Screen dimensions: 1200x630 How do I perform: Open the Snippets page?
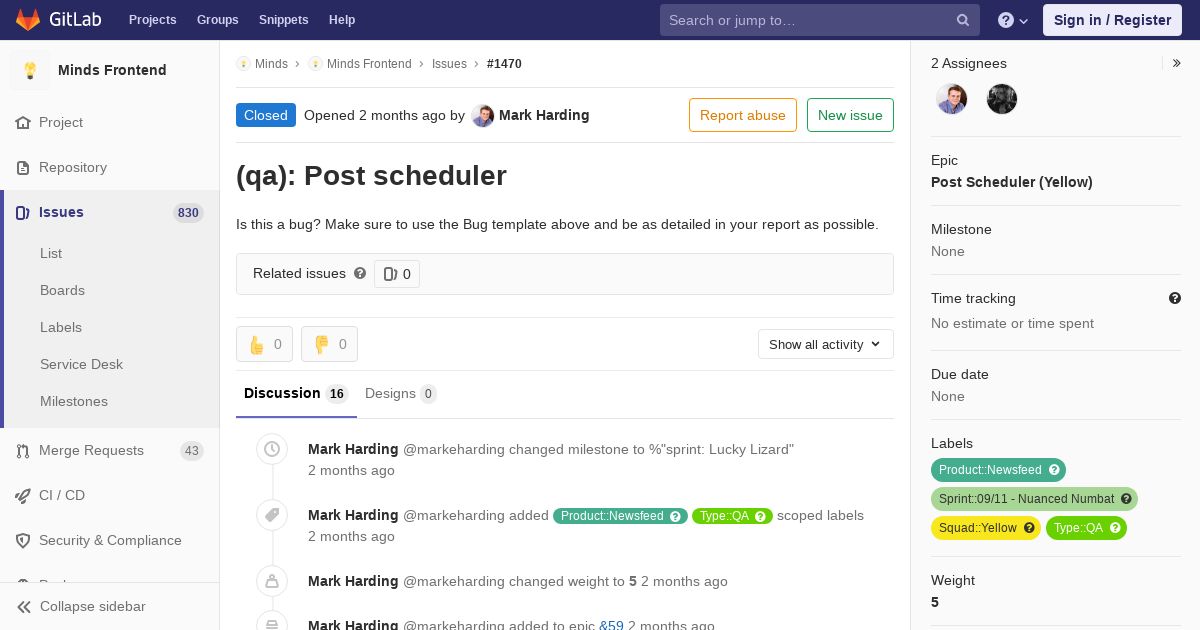pyautogui.click(x=283, y=20)
